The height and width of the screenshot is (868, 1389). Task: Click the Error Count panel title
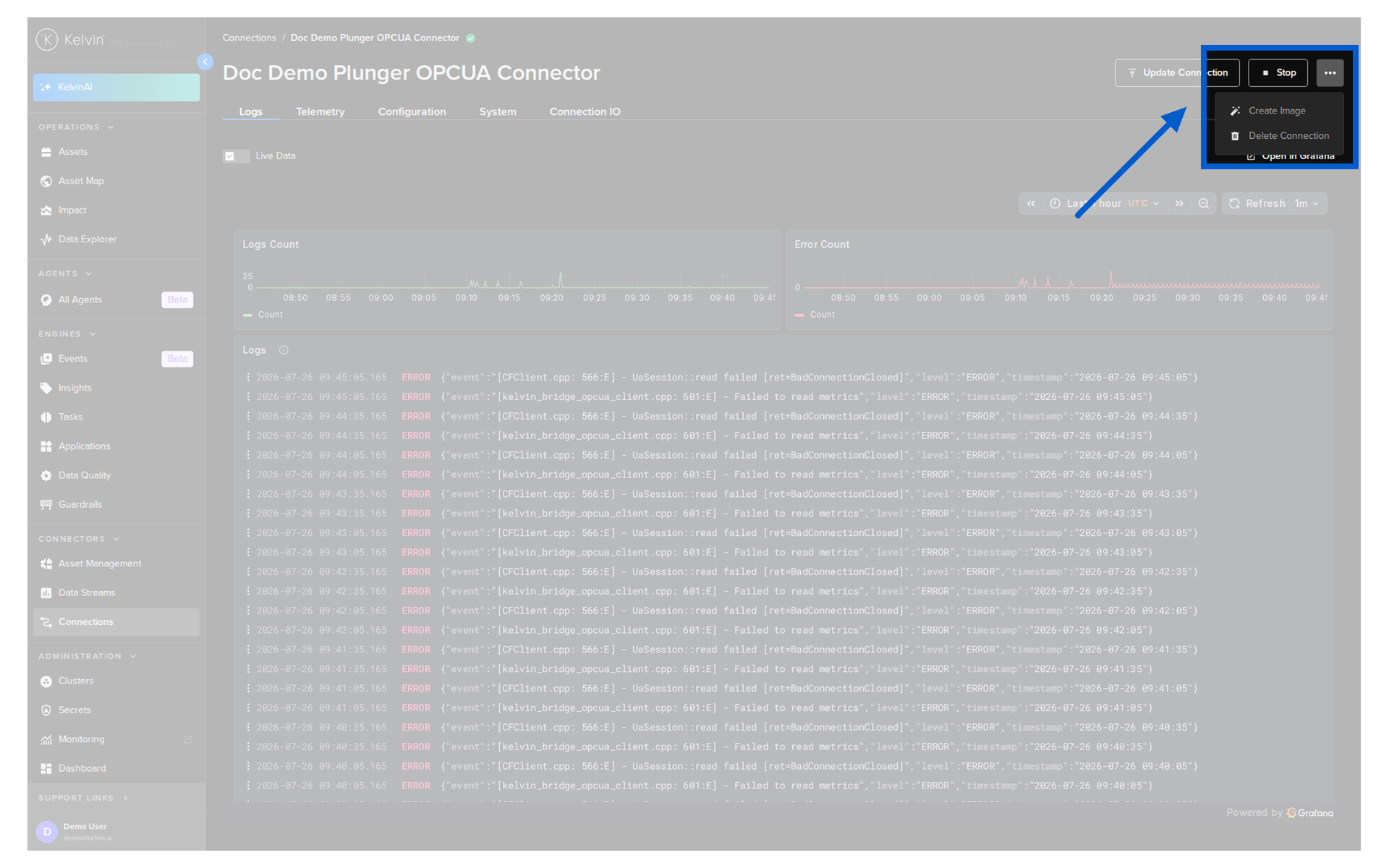pyautogui.click(x=822, y=244)
